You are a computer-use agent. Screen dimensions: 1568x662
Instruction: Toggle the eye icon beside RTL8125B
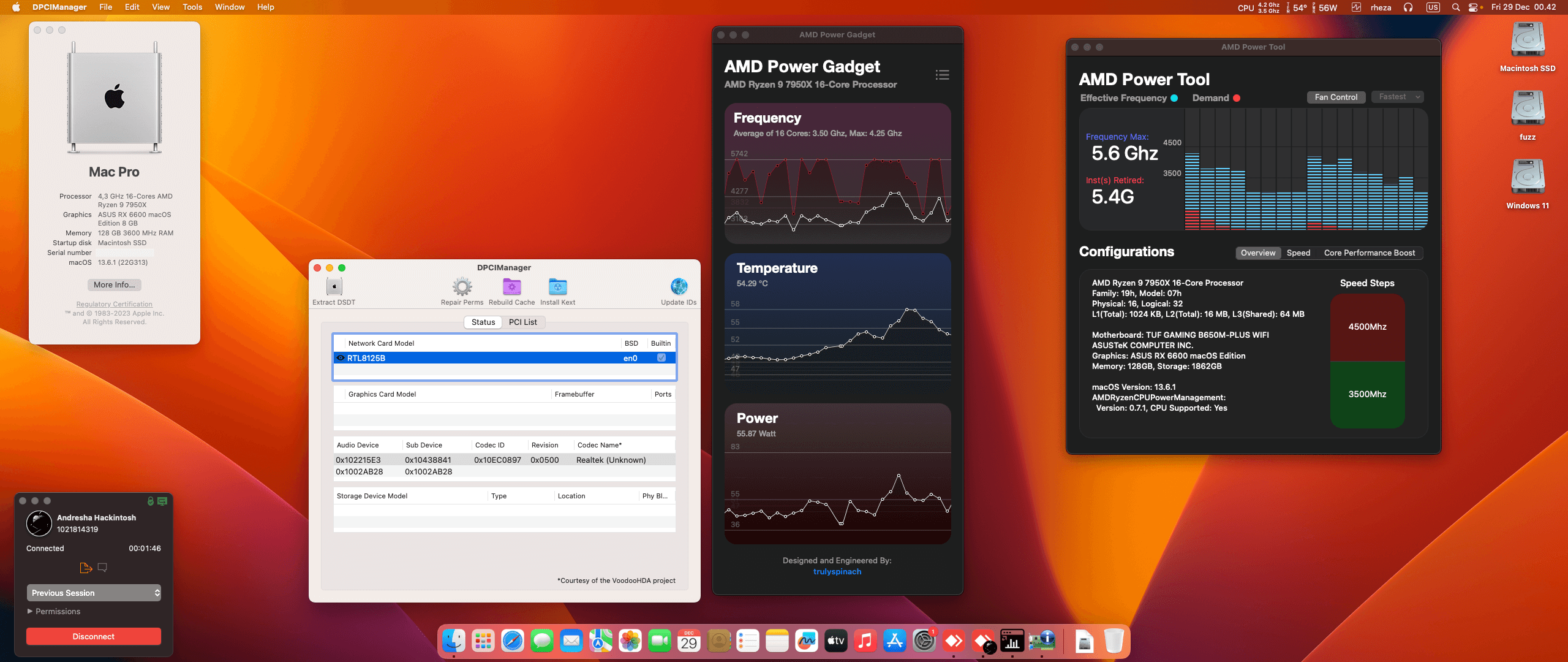point(341,358)
